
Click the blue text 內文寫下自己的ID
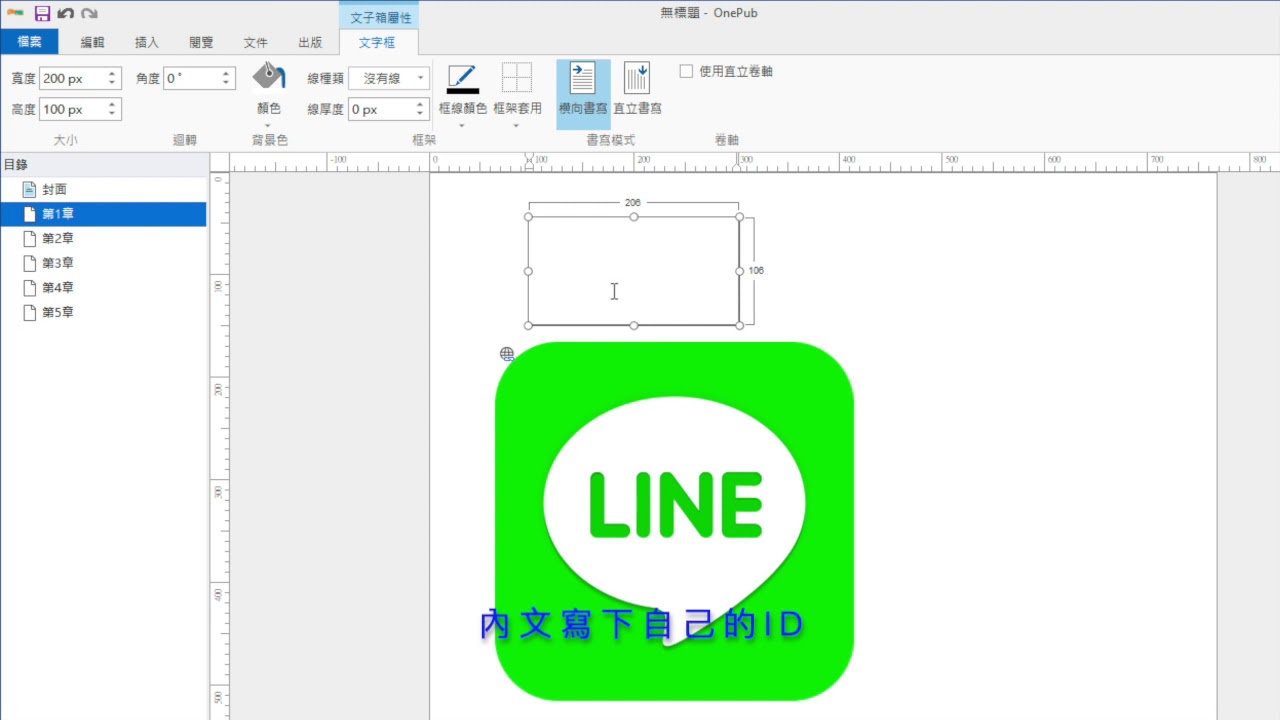[643, 625]
